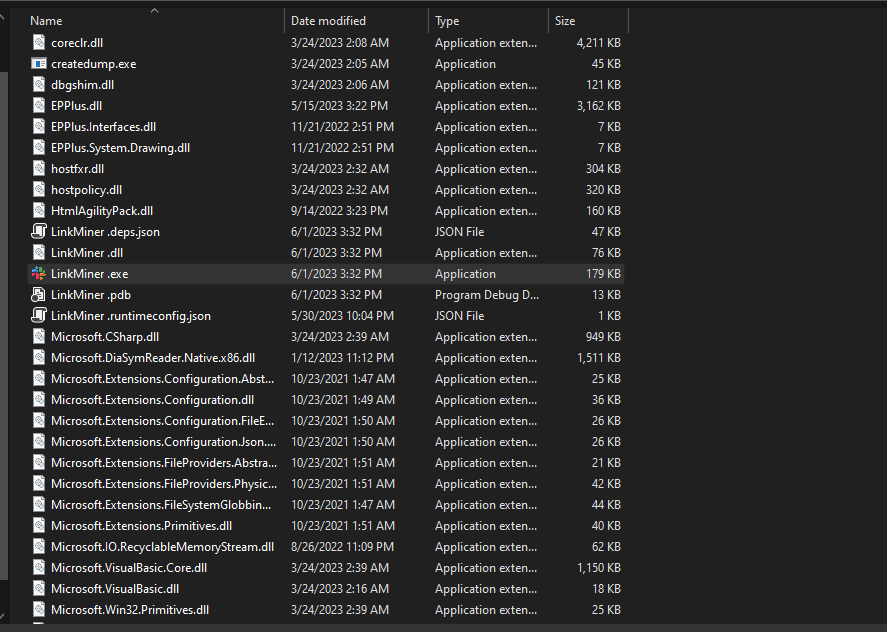This screenshot has width=887, height=632.
Task: Select the HtmlAgilityPack.dll file name
Action: (x=102, y=210)
